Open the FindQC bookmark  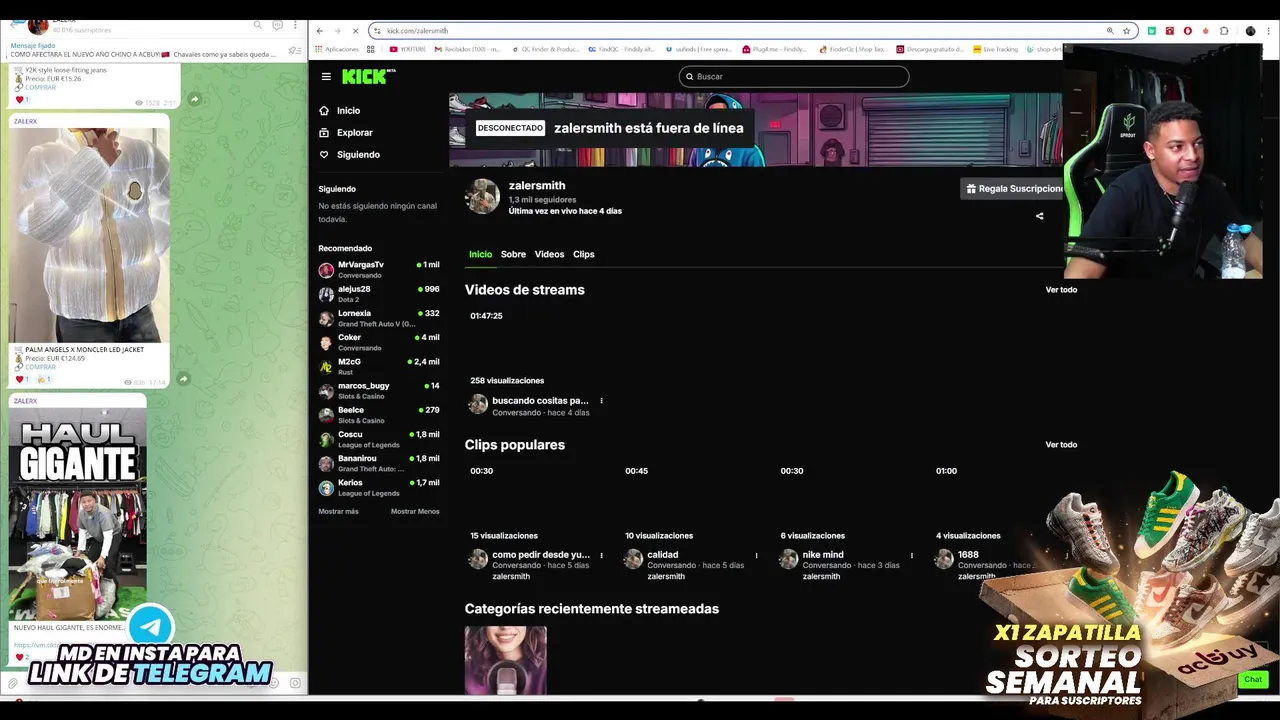[x=623, y=49]
